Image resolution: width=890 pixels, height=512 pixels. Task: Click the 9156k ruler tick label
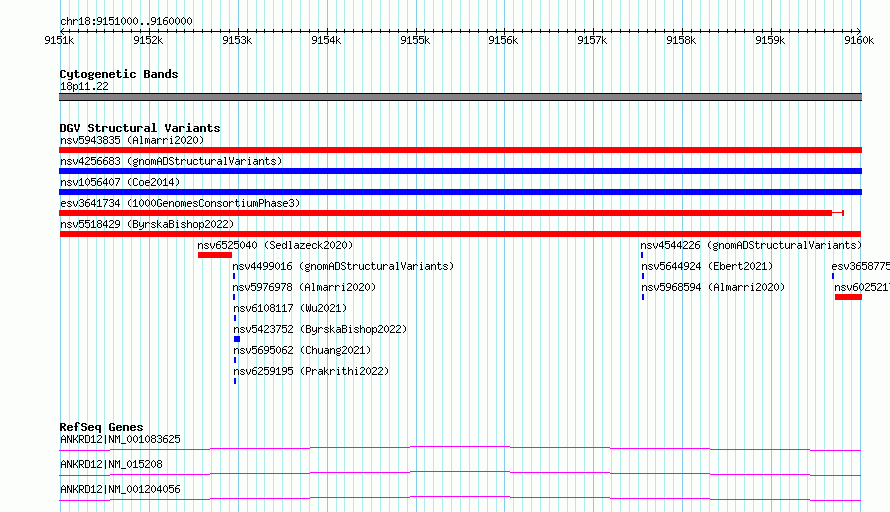pyautogui.click(x=503, y=40)
